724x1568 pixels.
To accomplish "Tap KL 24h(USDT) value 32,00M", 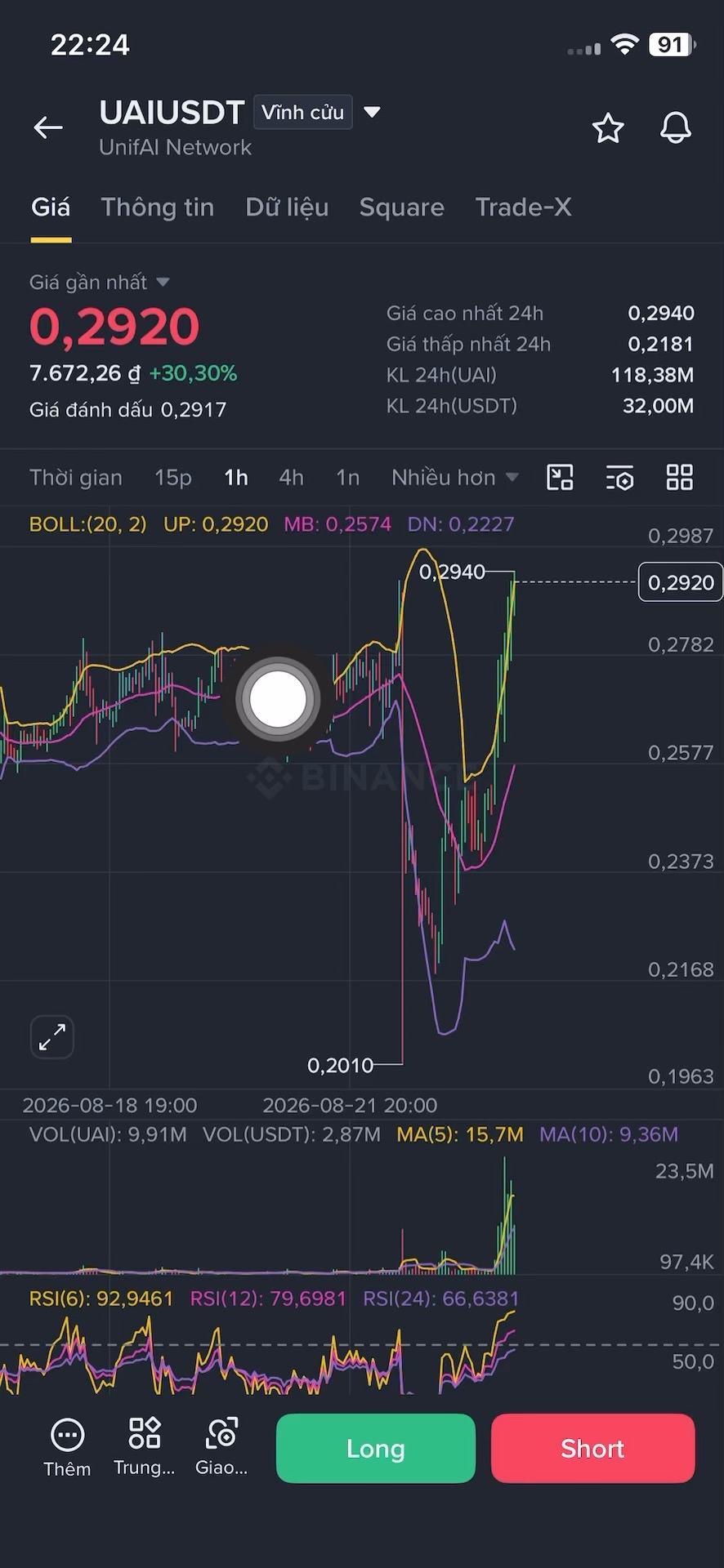I will click(x=658, y=407).
